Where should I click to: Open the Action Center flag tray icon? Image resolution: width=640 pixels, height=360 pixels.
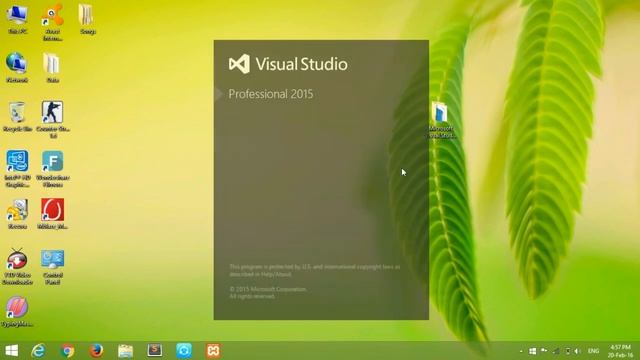[x=544, y=351]
